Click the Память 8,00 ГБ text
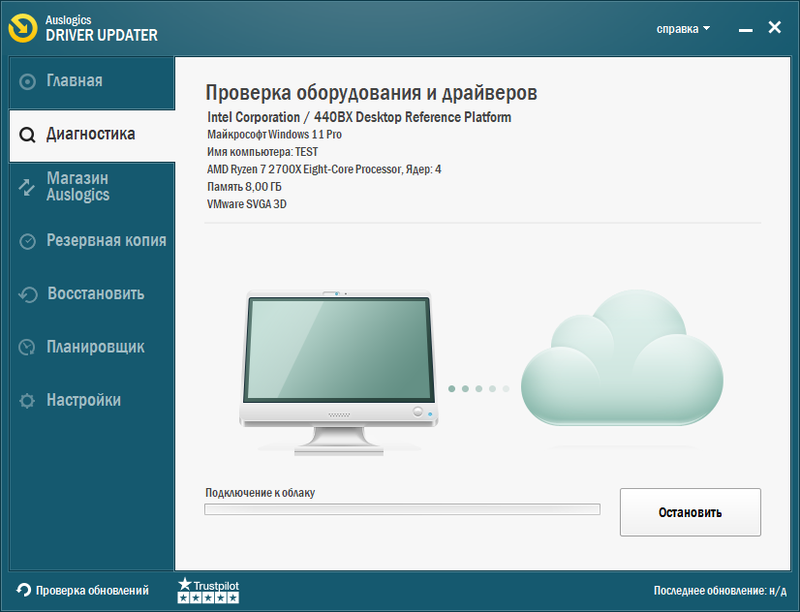 [244, 187]
